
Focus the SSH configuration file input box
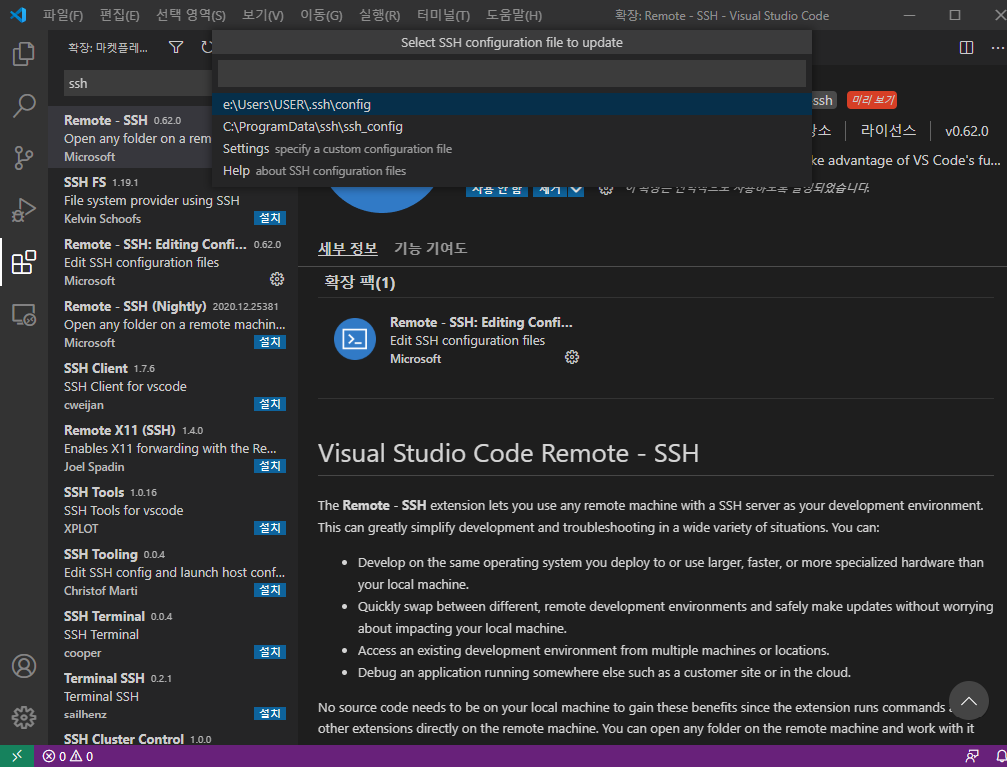(x=511, y=73)
